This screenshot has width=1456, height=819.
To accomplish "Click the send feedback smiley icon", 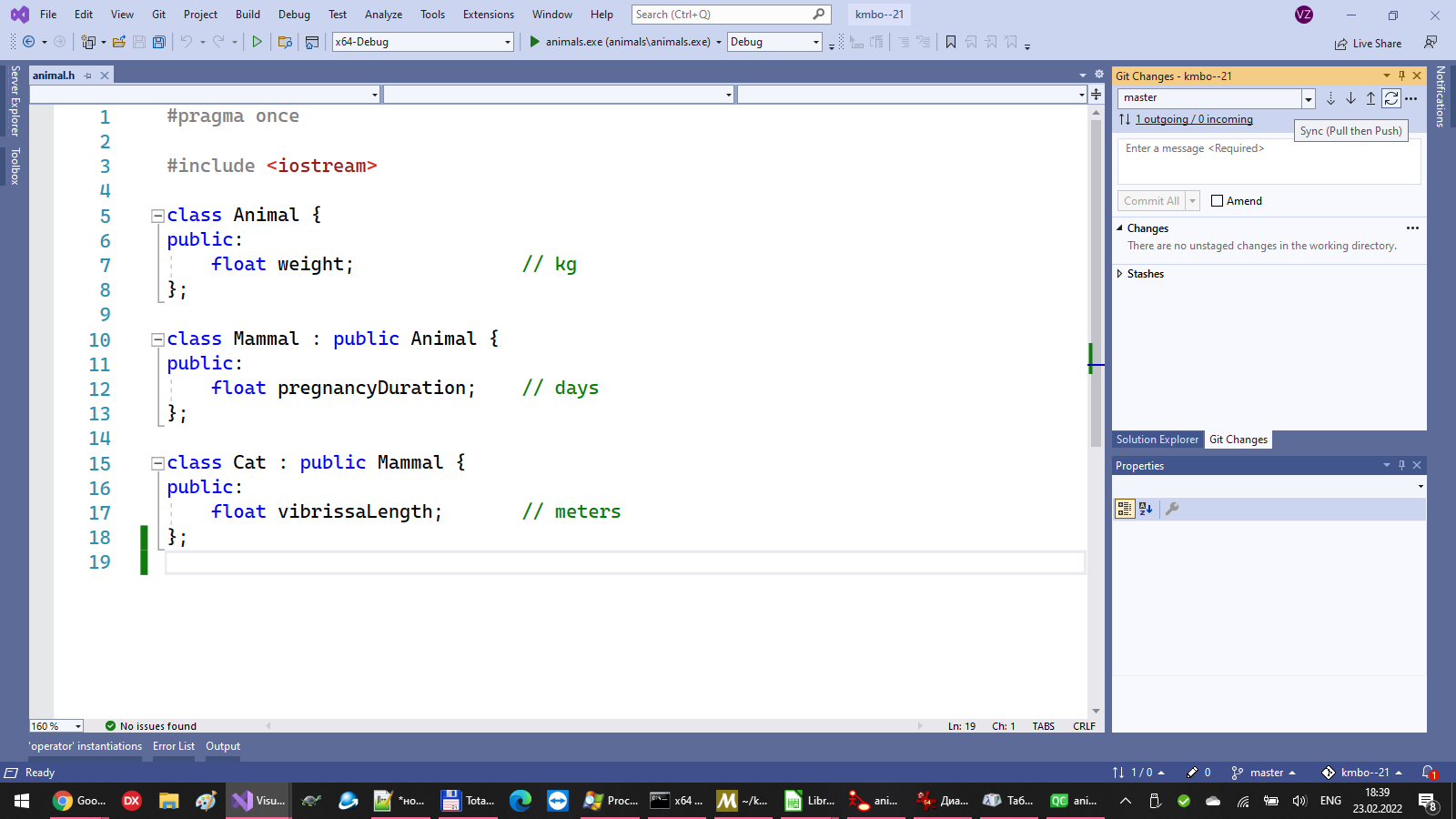I will (x=1430, y=43).
